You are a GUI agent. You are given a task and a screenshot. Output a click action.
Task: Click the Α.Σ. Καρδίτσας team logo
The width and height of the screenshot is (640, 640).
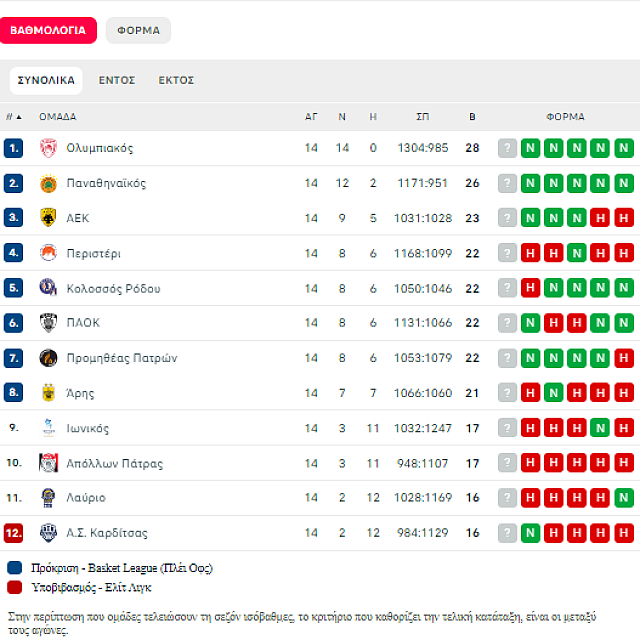pos(48,533)
